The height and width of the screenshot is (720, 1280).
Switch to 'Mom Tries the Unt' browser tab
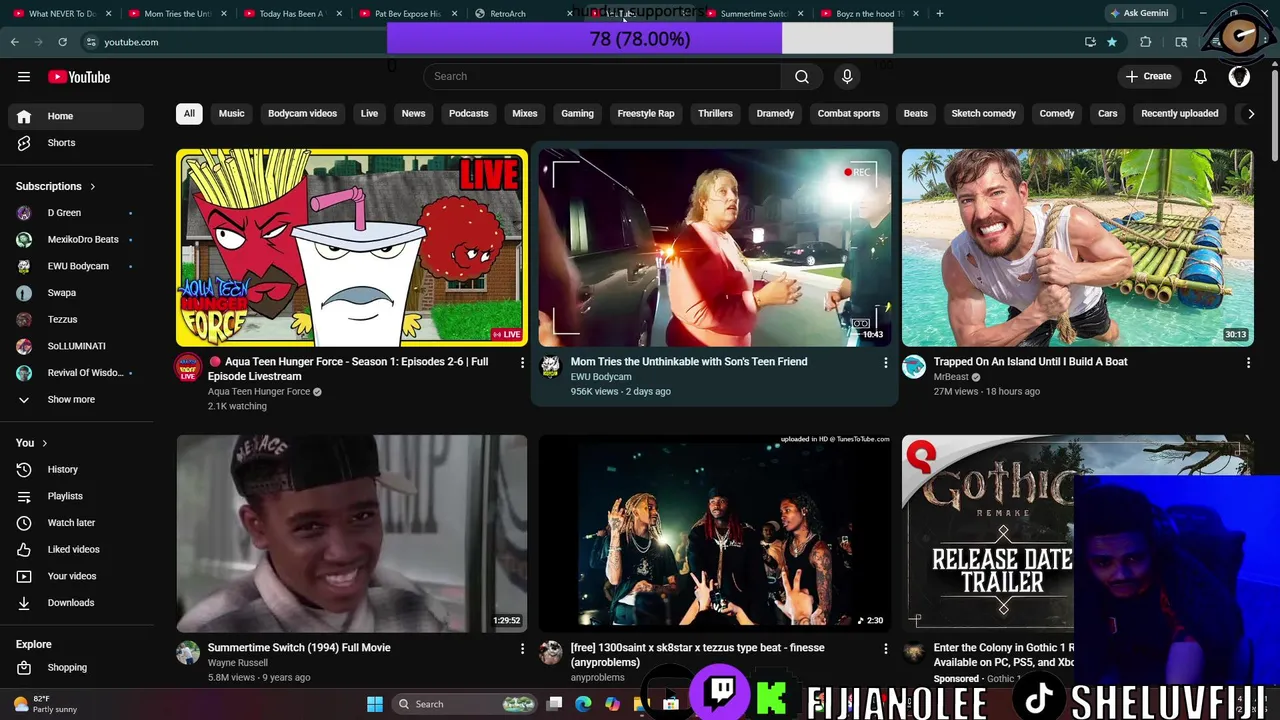coord(176,14)
